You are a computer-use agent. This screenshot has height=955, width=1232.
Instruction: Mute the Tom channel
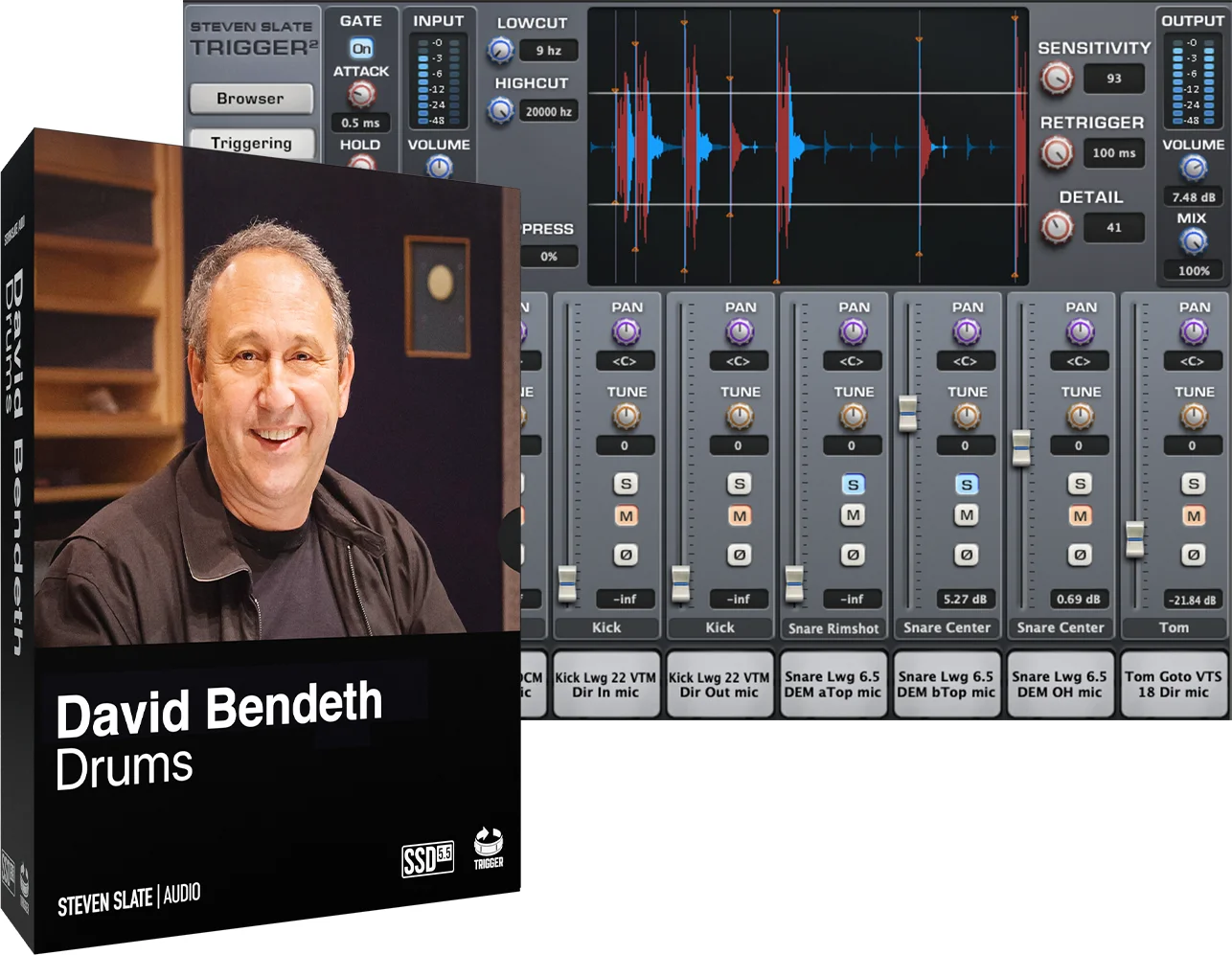(x=1194, y=516)
